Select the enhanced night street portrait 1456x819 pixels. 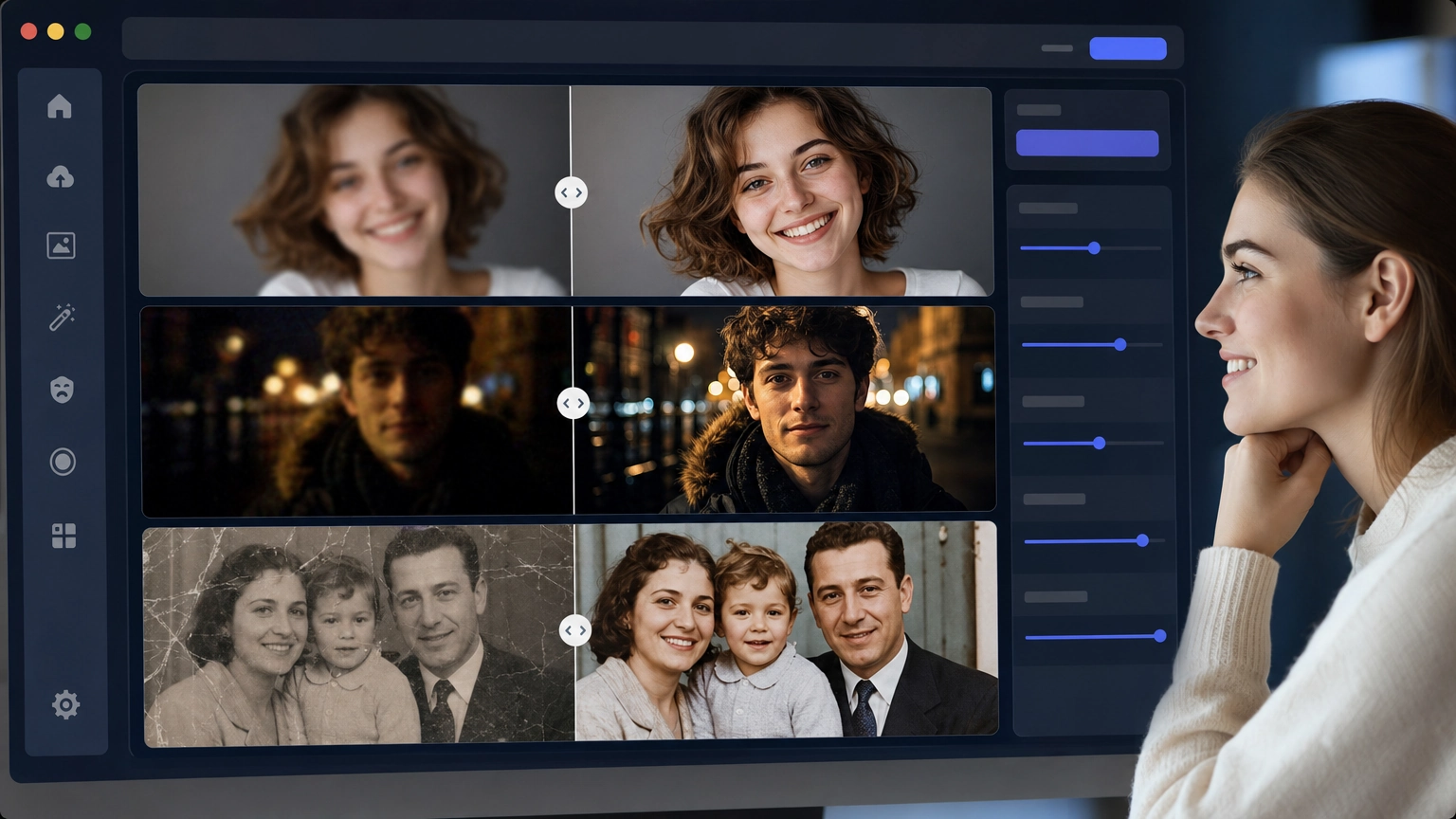click(785, 409)
